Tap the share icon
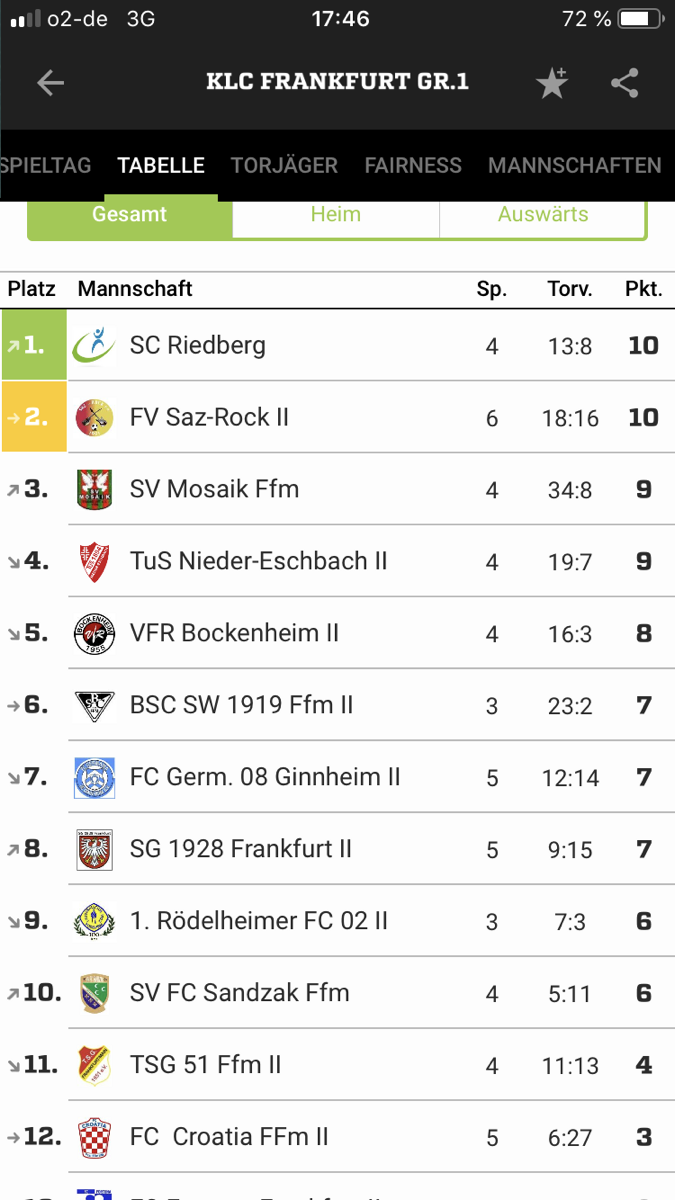 [x=625, y=83]
